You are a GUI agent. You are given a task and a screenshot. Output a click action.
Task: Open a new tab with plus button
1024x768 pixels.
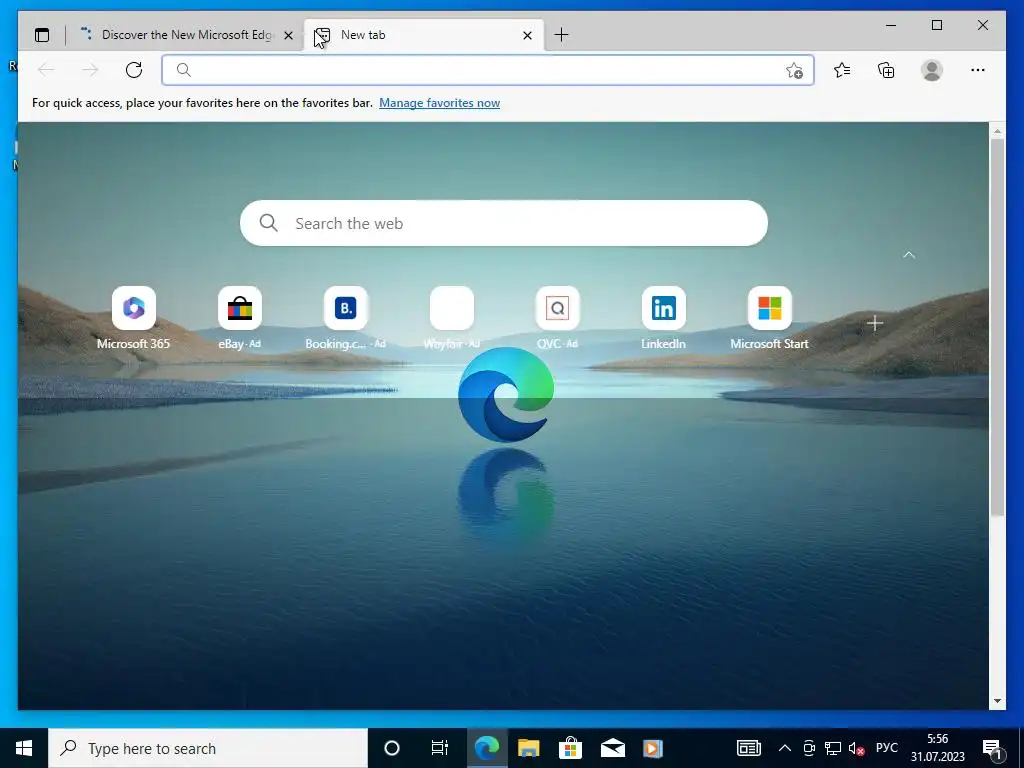pyautogui.click(x=561, y=35)
